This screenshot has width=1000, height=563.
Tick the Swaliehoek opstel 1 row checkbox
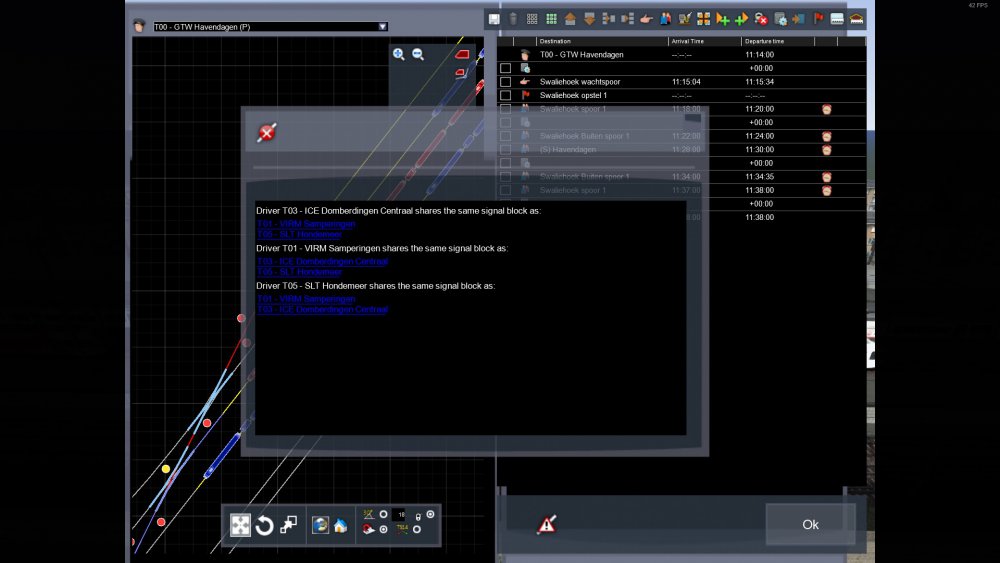[x=506, y=95]
